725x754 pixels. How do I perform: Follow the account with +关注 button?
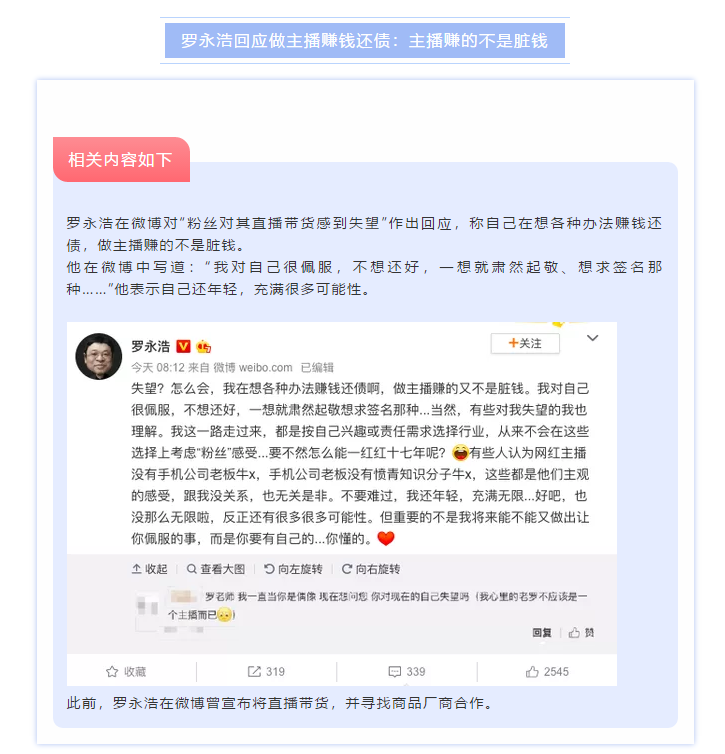525,343
